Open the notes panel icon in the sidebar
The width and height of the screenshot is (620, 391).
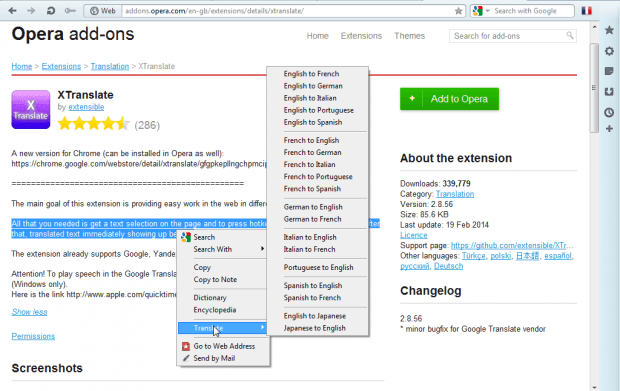609,71
